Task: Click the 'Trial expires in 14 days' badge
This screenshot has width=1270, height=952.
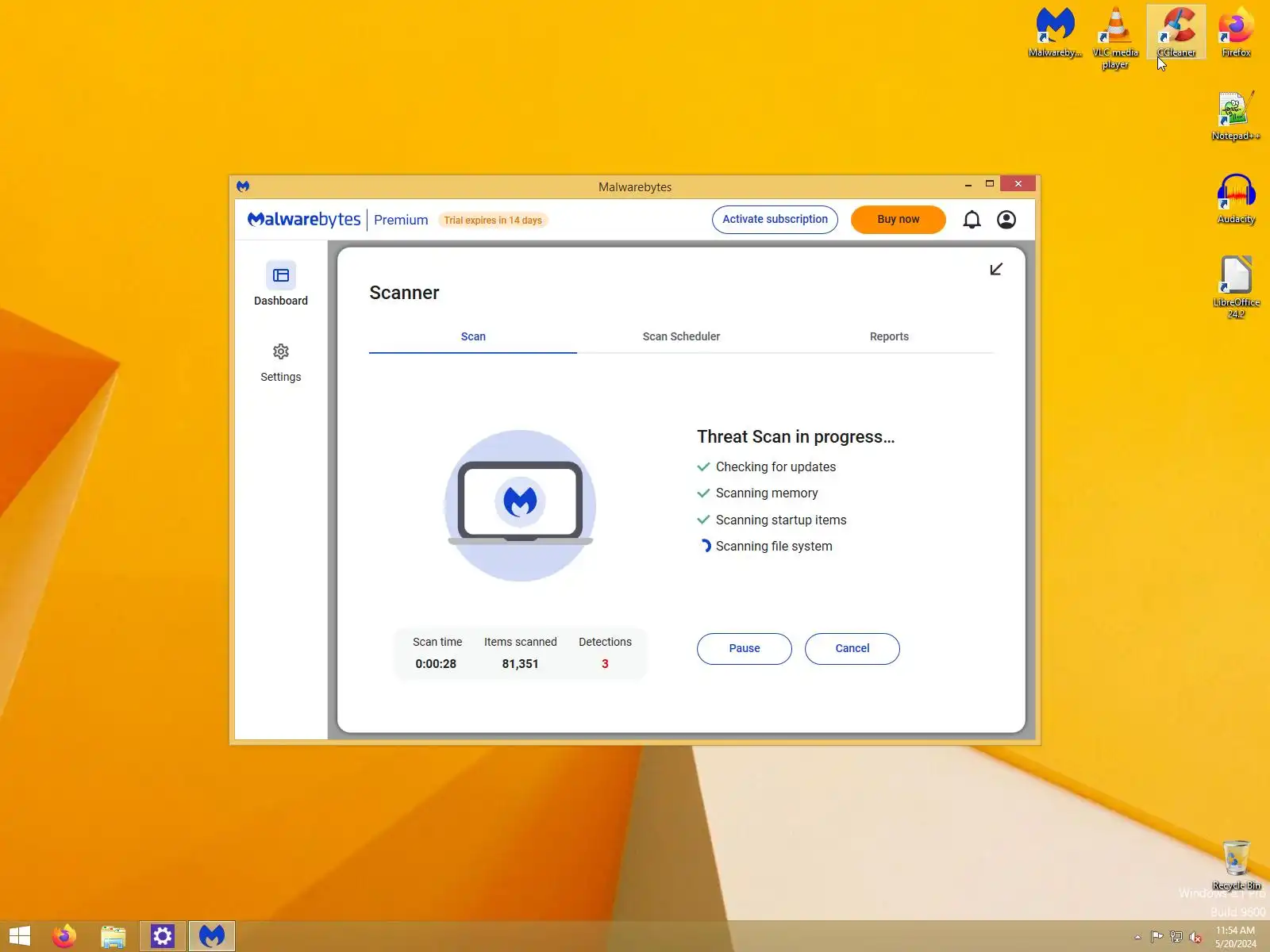Action: tap(493, 221)
